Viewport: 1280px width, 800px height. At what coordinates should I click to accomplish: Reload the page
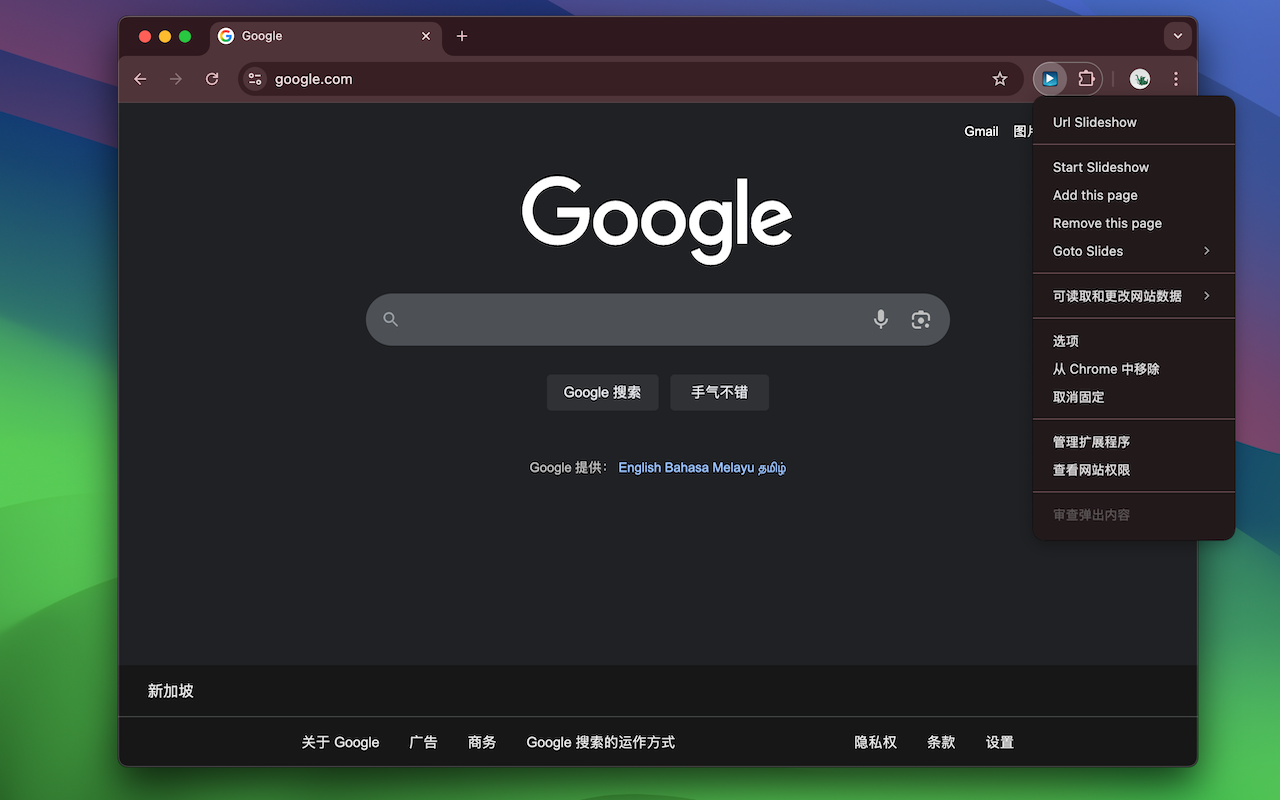pyautogui.click(x=212, y=79)
